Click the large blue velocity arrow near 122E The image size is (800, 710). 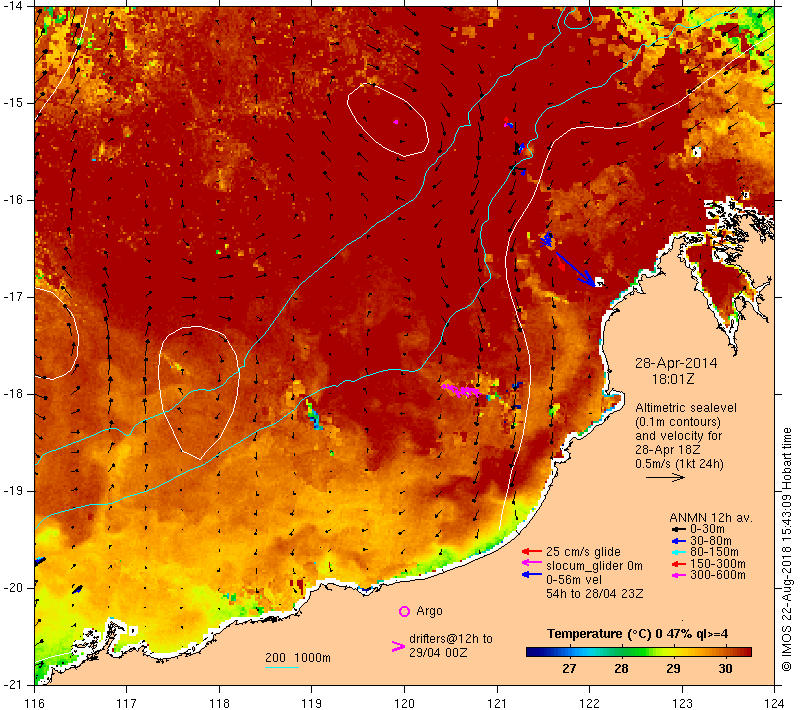[x=575, y=268]
